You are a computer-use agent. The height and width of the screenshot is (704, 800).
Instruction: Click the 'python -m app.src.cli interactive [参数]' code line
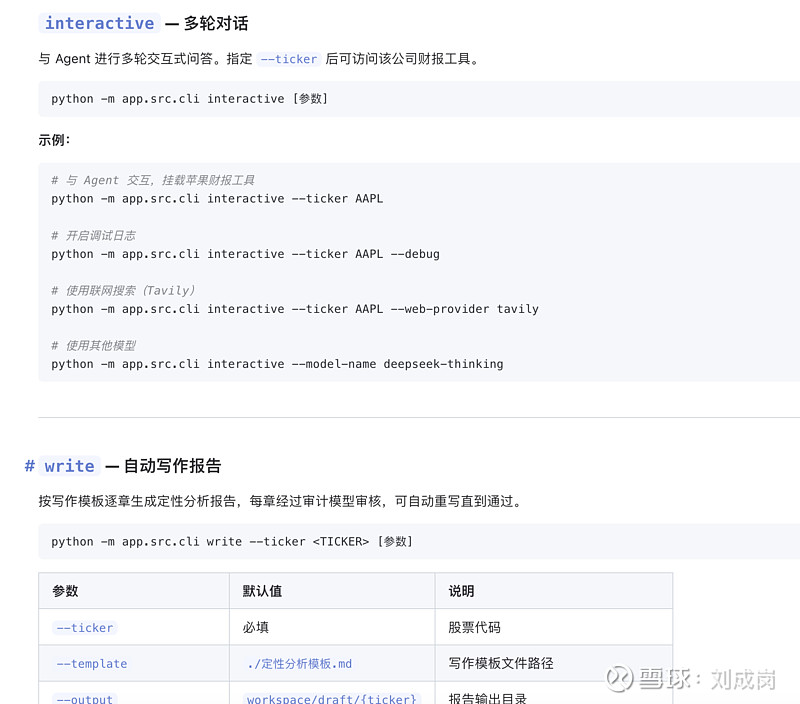pos(189,99)
